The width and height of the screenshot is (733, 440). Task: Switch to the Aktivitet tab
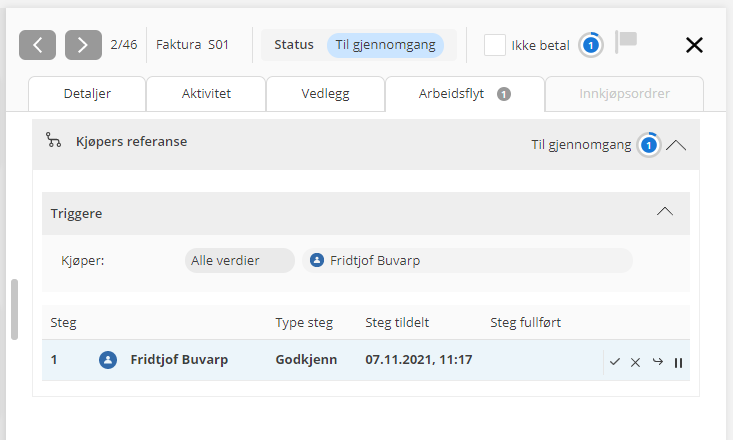(206, 94)
